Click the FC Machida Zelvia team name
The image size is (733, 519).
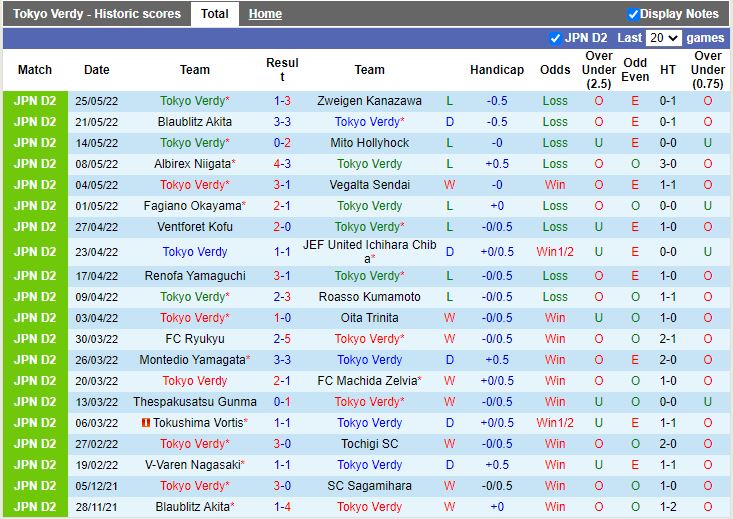pyautogui.click(x=367, y=381)
